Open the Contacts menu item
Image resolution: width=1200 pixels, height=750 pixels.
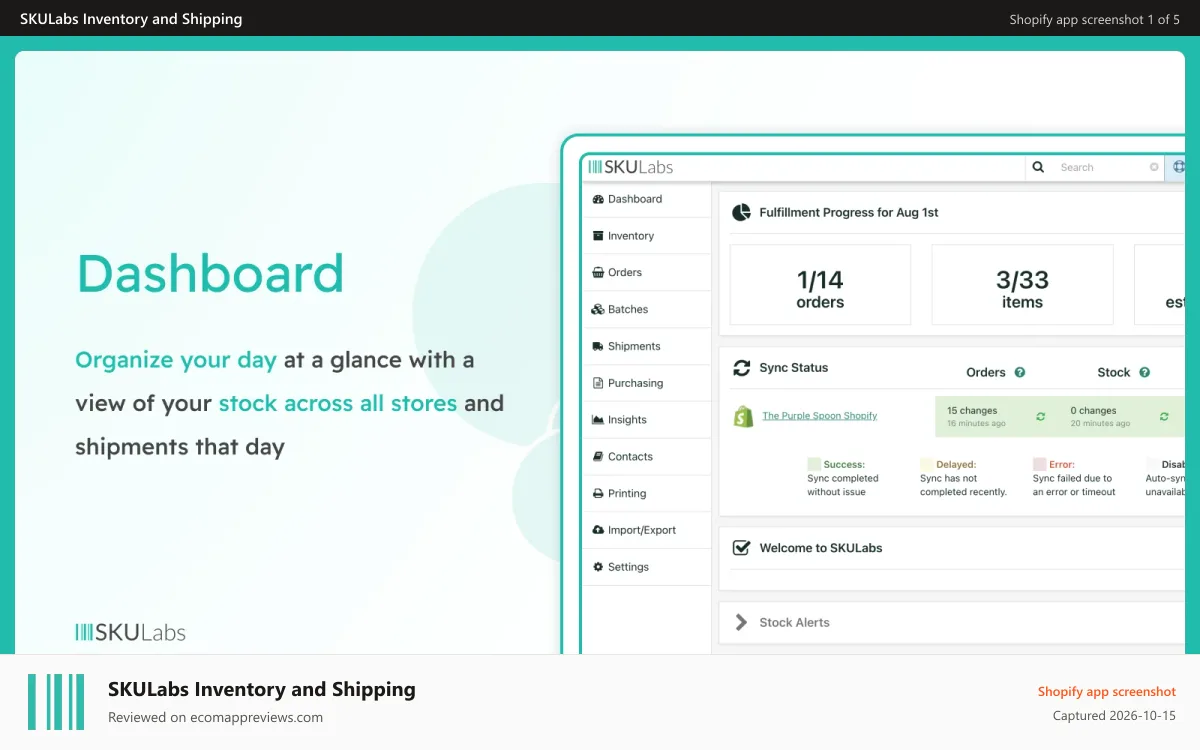(647, 456)
